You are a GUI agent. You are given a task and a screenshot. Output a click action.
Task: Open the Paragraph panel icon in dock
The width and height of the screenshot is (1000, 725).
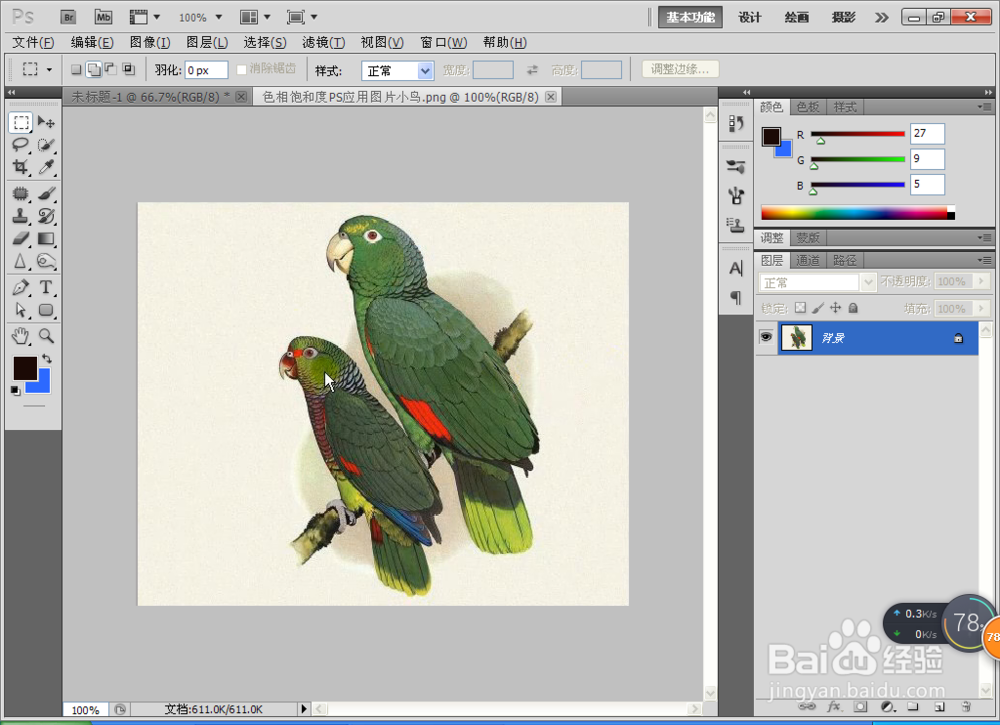(x=736, y=297)
